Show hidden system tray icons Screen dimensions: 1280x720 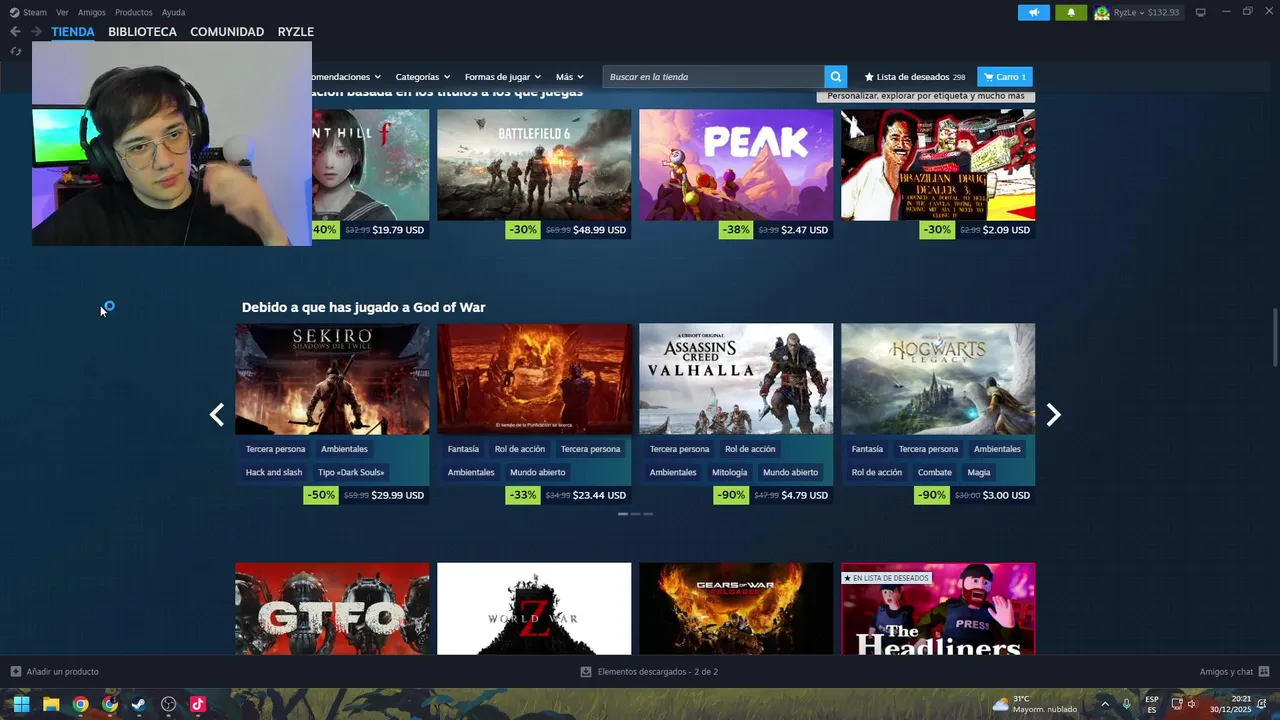1105,704
